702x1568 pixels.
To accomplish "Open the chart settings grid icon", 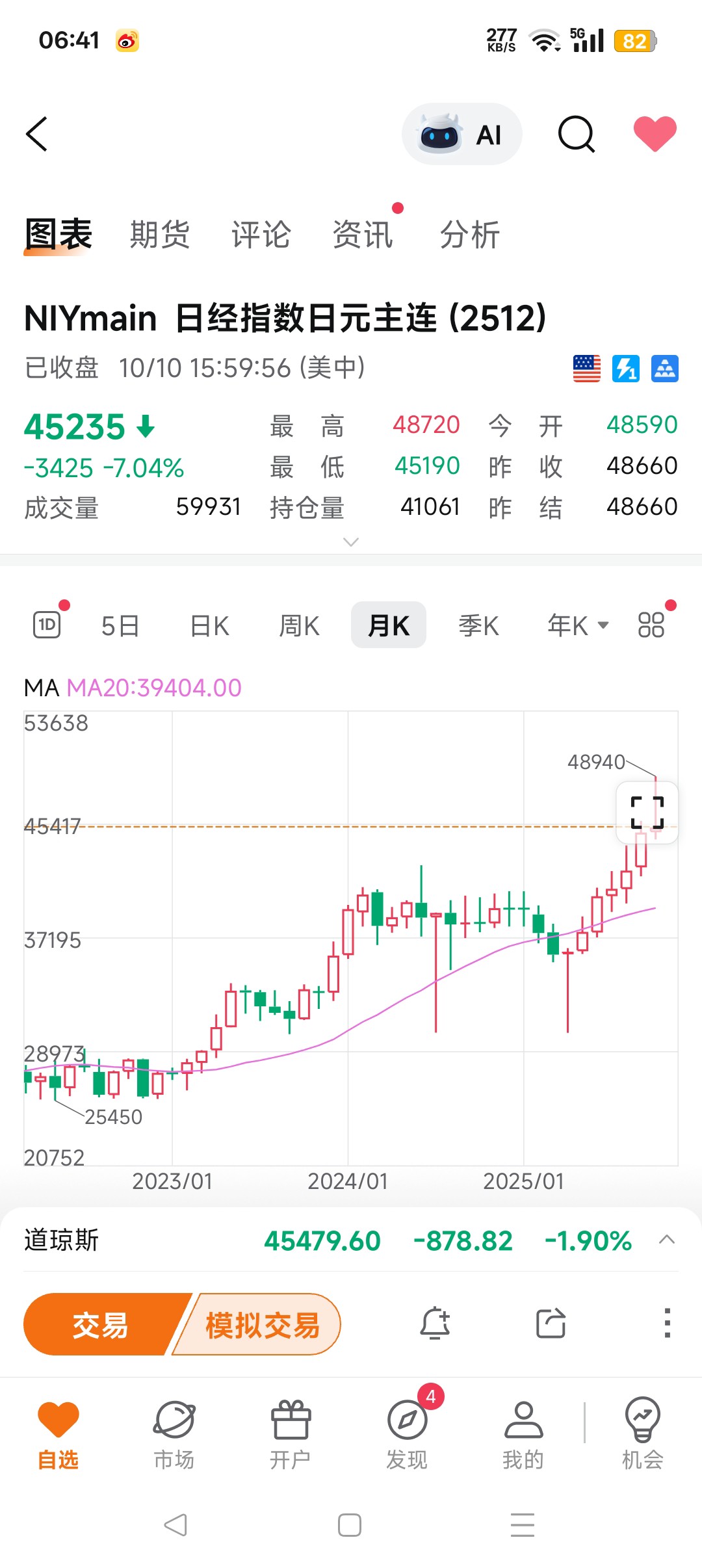I will 651,625.
